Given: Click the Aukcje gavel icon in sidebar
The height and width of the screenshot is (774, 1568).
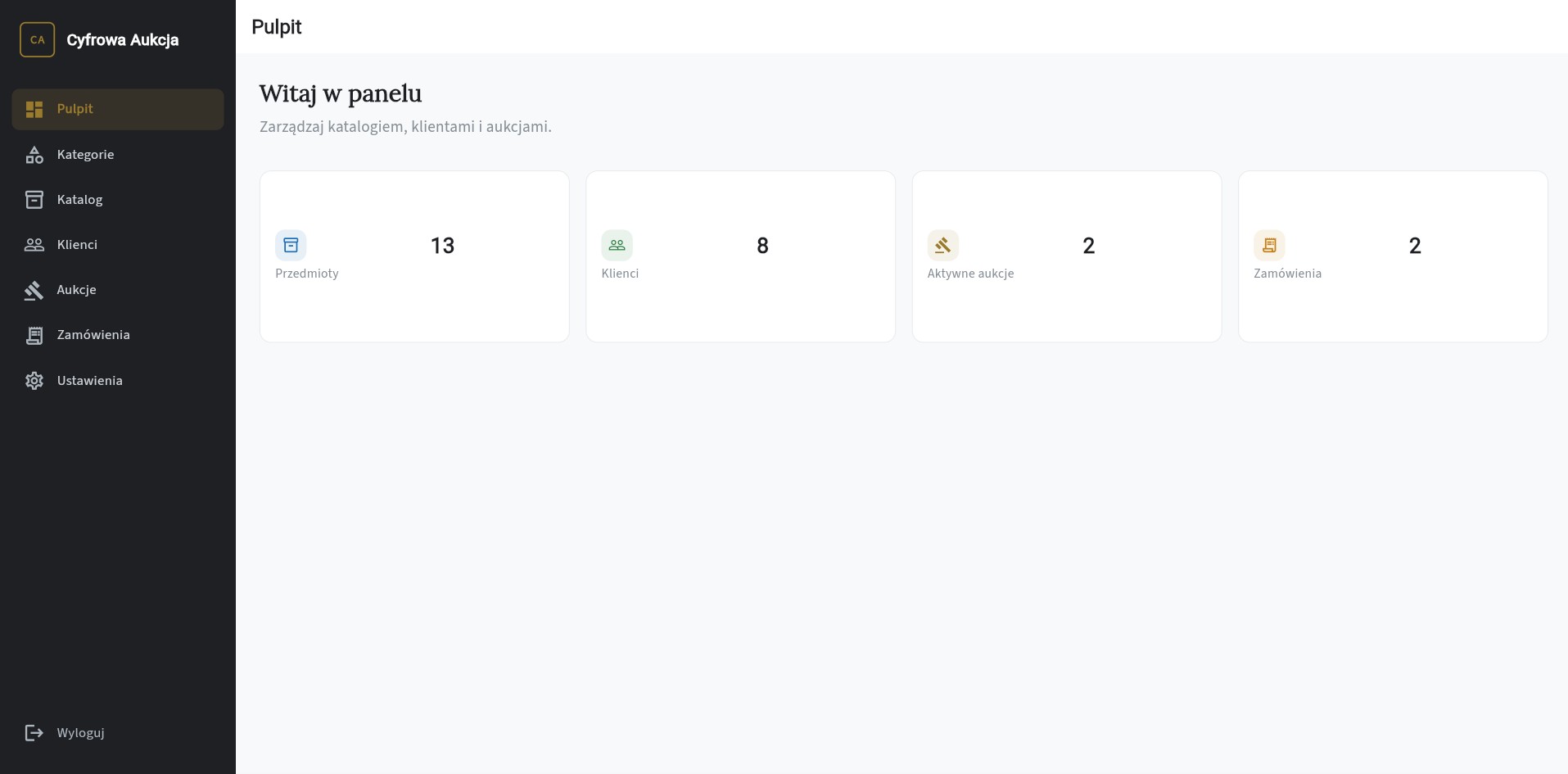Looking at the screenshot, I should (34, 290).
